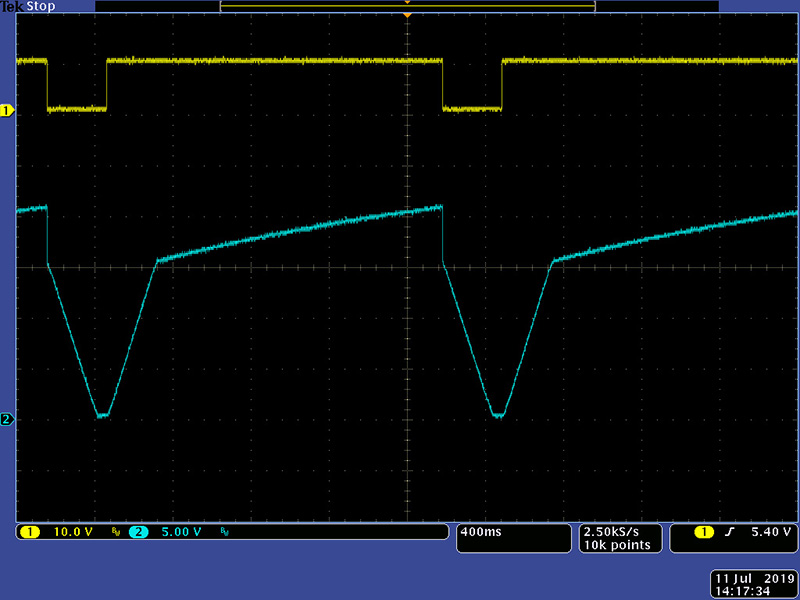The image size is (800, 600).
Task: Click the Stop acquisition status
Action: pos(40,6)
